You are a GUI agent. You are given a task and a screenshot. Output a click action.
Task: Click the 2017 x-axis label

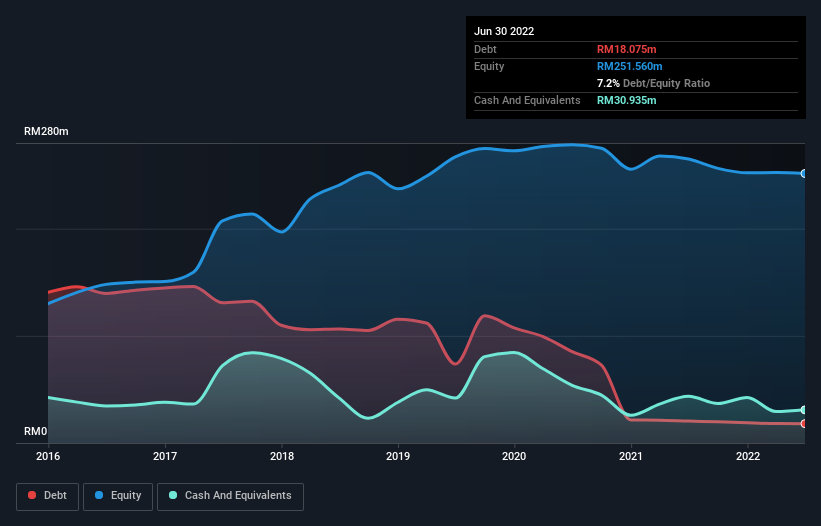point(165,456)
